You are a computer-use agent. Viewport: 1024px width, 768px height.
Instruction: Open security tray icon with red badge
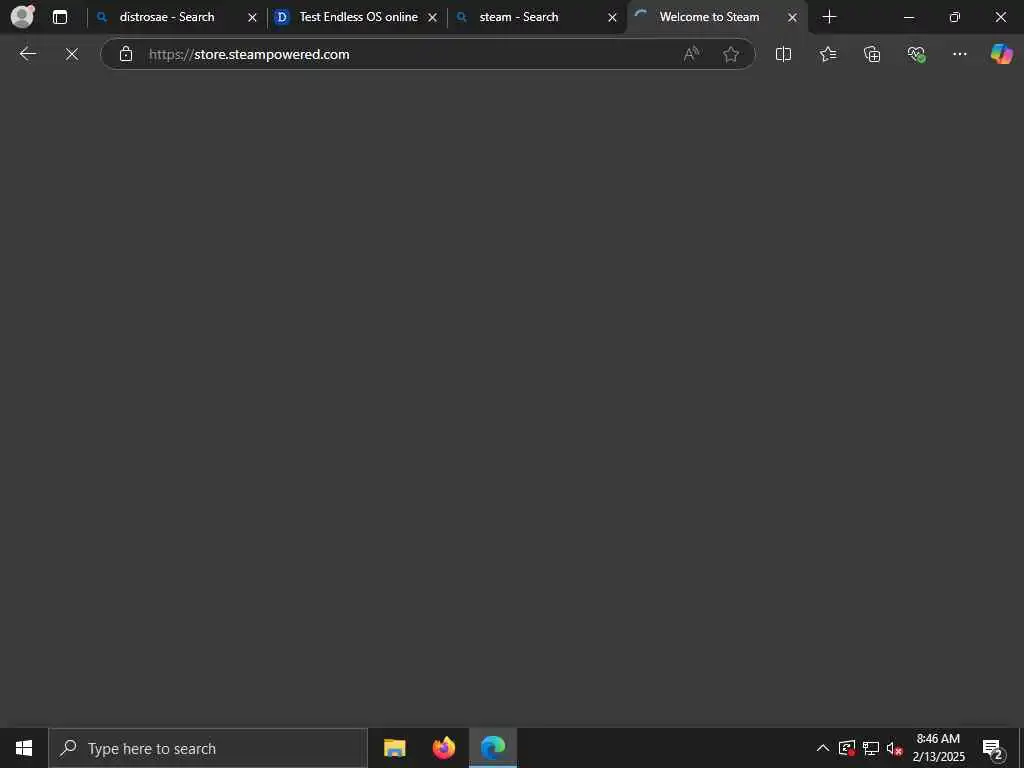pyautogui.click(x=847, y=748)
